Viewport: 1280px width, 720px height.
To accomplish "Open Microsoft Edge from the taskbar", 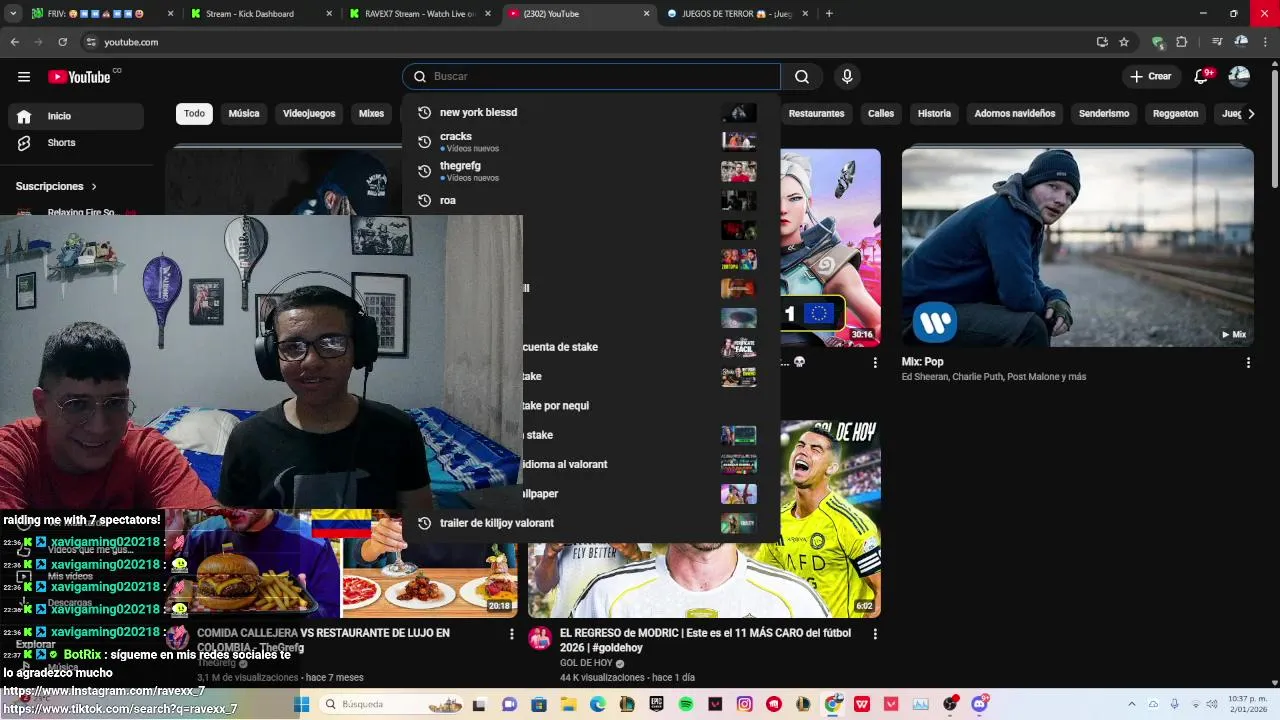I will (x=598, y=704).
